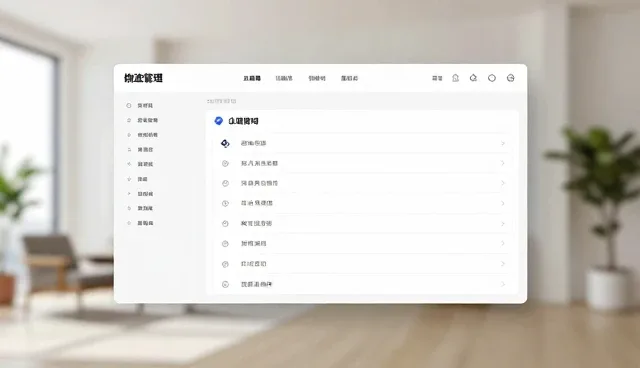Click the sixth sidebar item's icon

pos(129,179)
